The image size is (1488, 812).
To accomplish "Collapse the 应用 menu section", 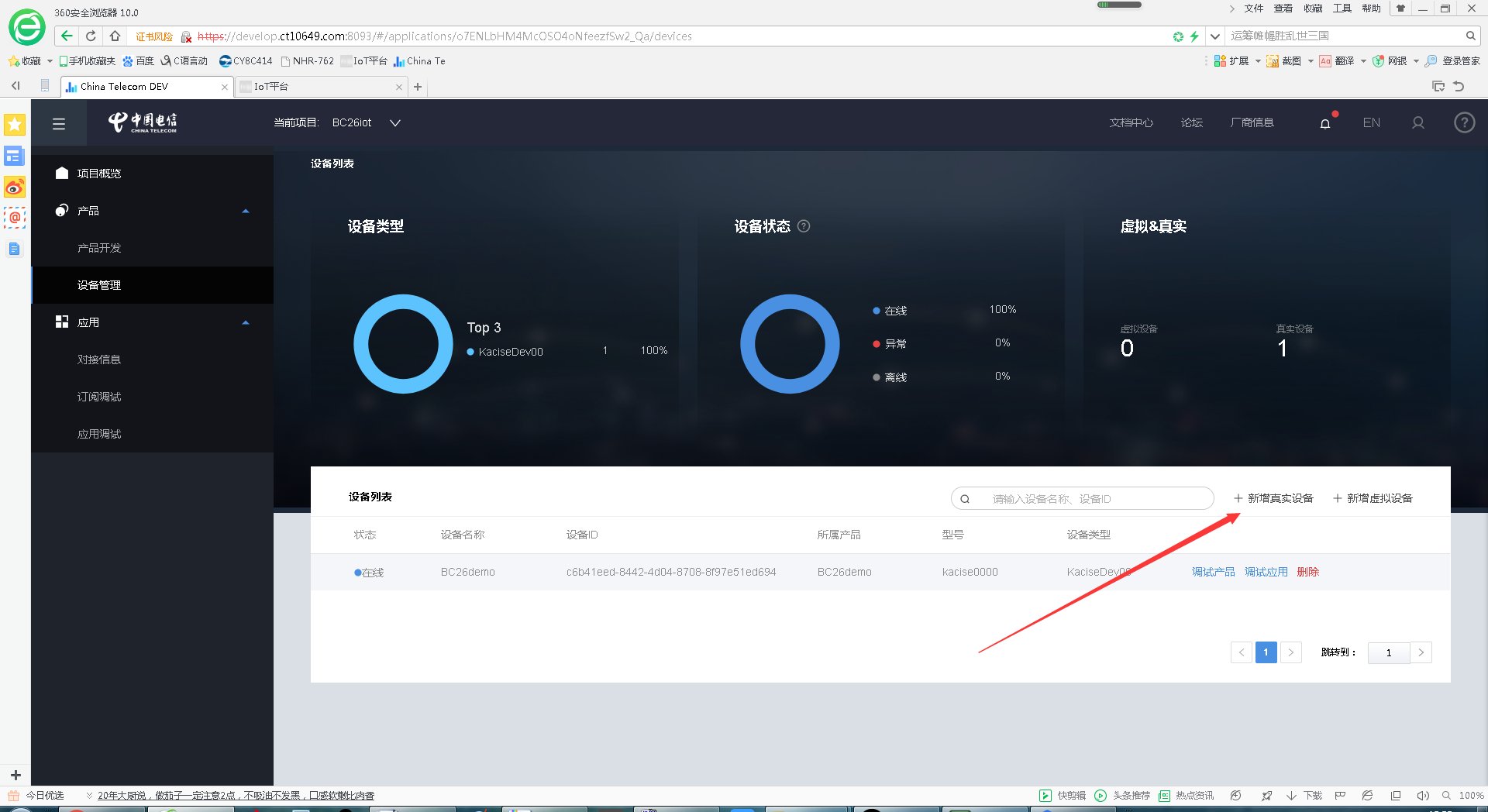I will [246, 322].
